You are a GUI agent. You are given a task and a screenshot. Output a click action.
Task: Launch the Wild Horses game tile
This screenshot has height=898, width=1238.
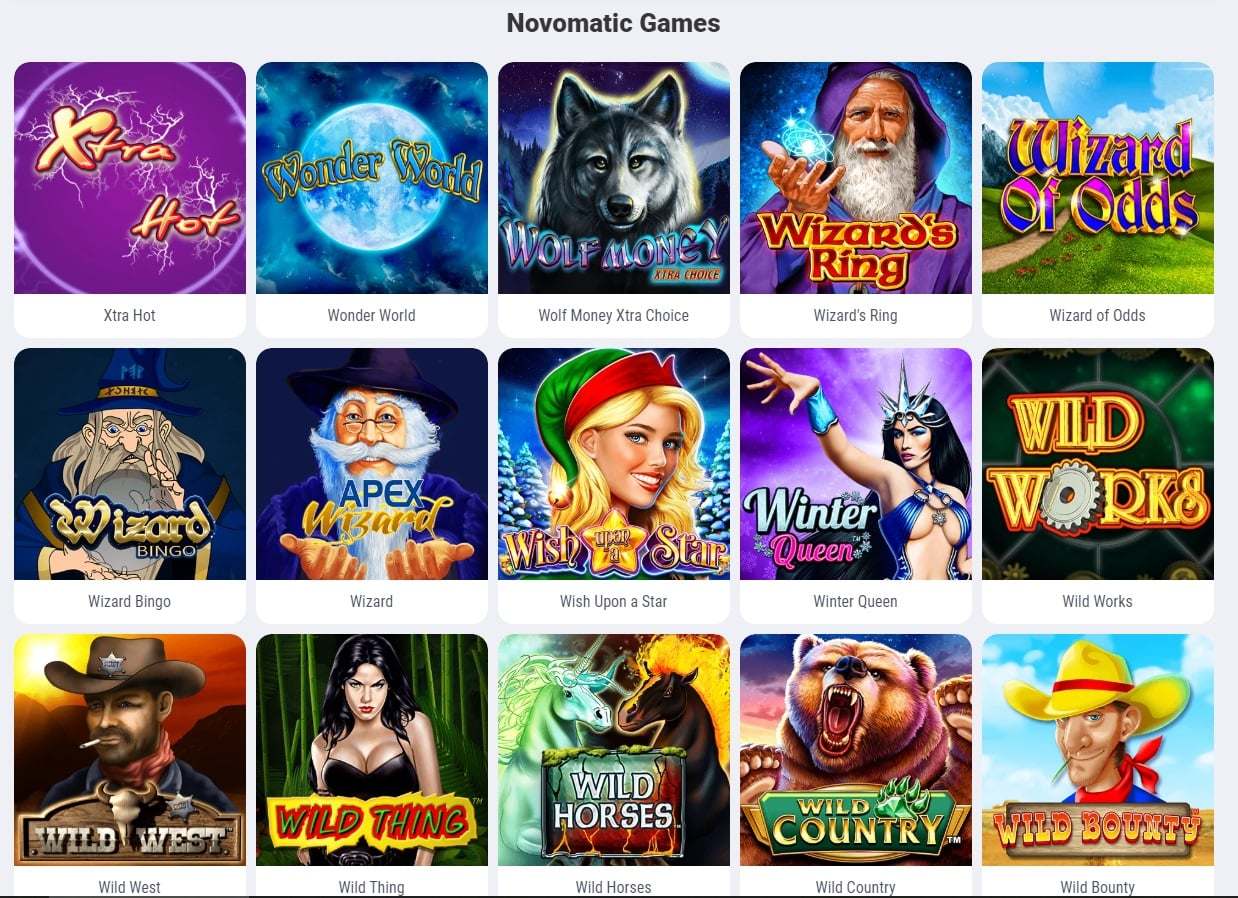point(614,750)
